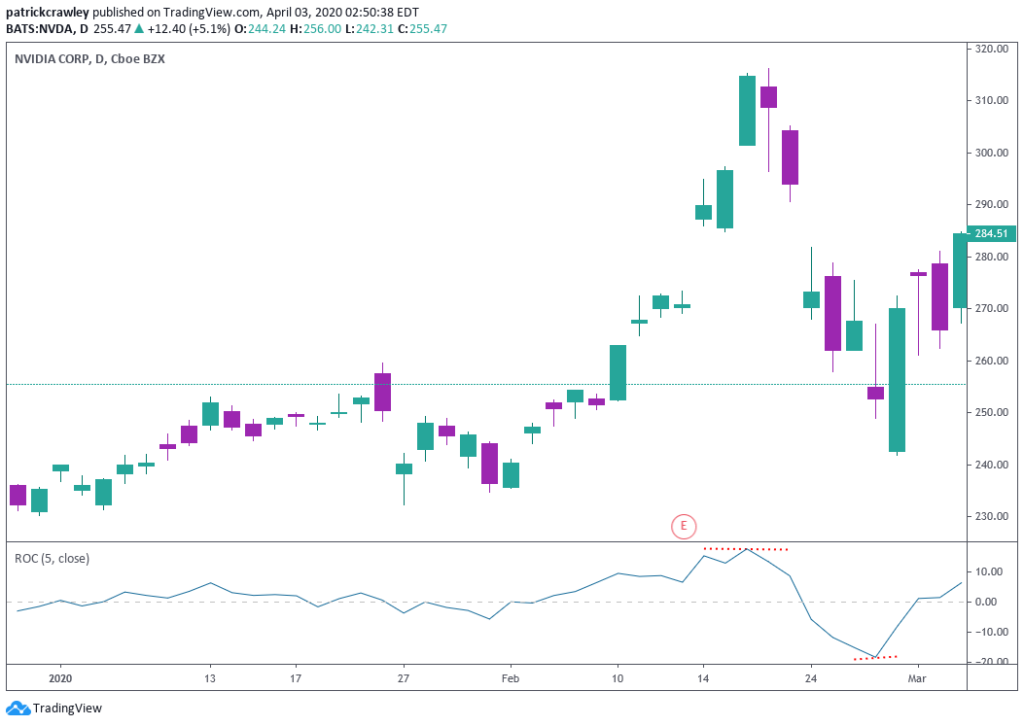Click the 10.00 label on ROC axis
This screenshot has height=726, width=1024.
tap(988, 572)
